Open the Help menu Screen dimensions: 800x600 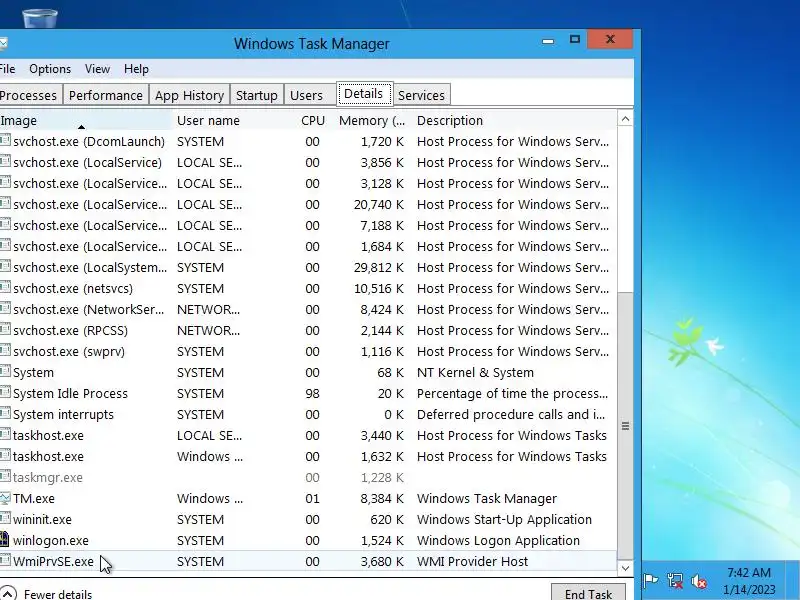(136, 69)
